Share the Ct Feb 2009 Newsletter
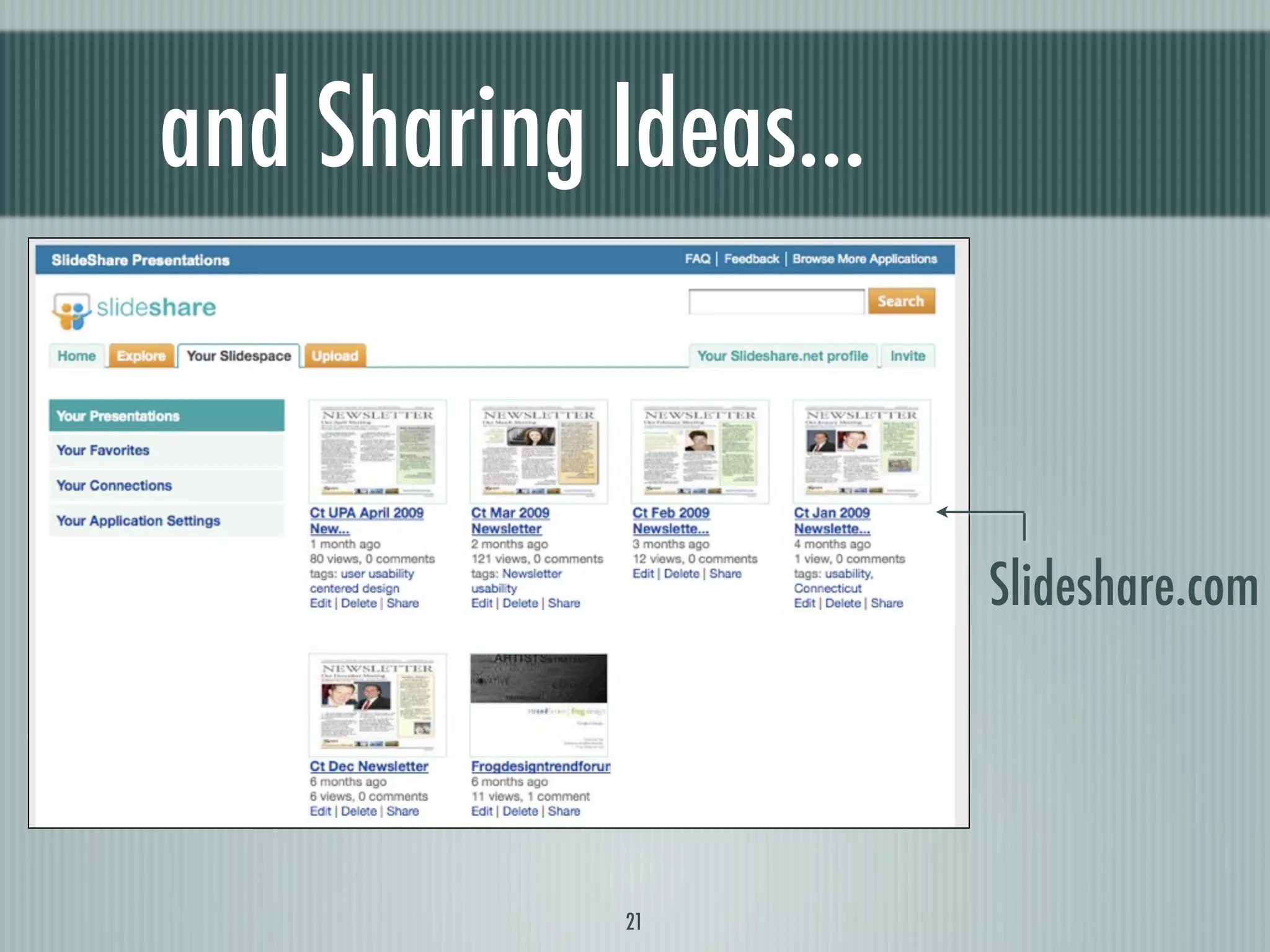1270x952 pixels. 726,574
